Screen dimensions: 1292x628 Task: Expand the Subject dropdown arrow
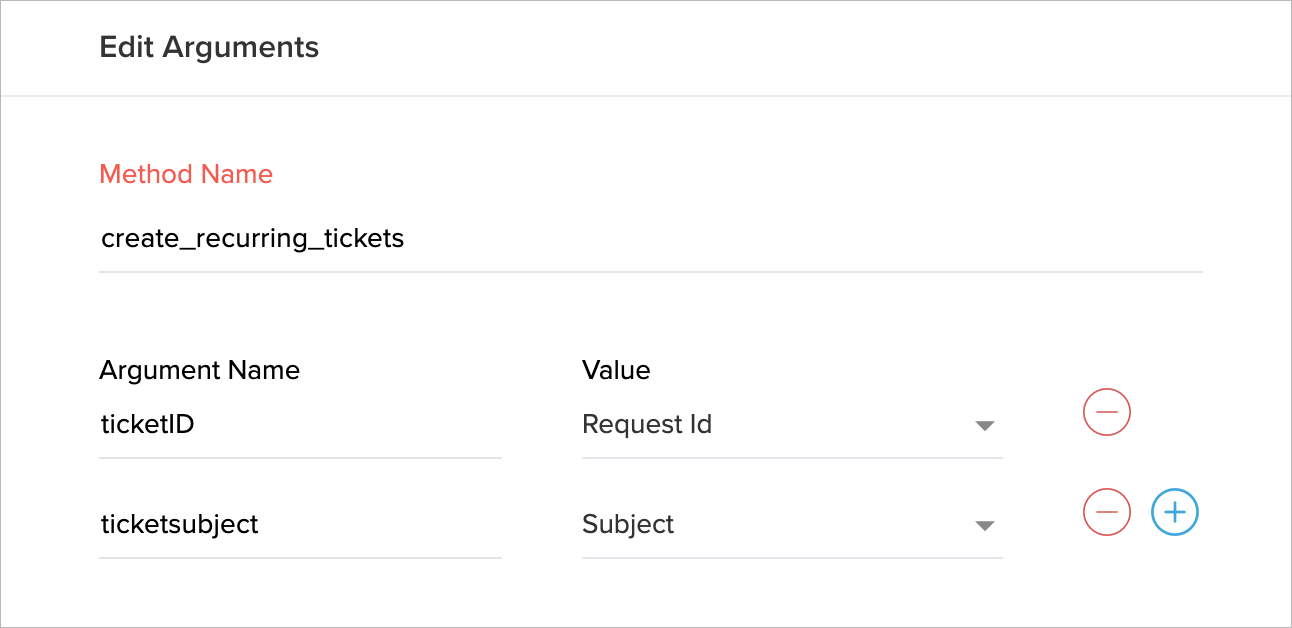click(x=984, y=526)
